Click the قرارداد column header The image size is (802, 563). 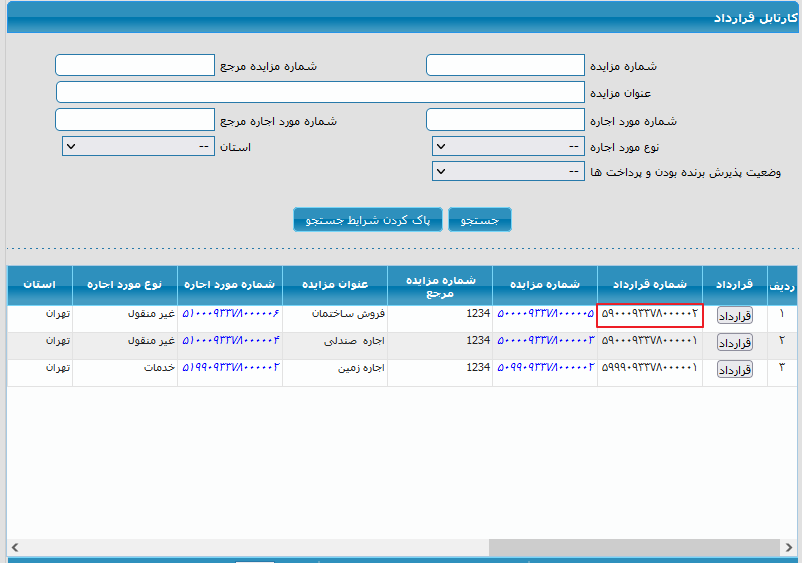pos(735,285)
